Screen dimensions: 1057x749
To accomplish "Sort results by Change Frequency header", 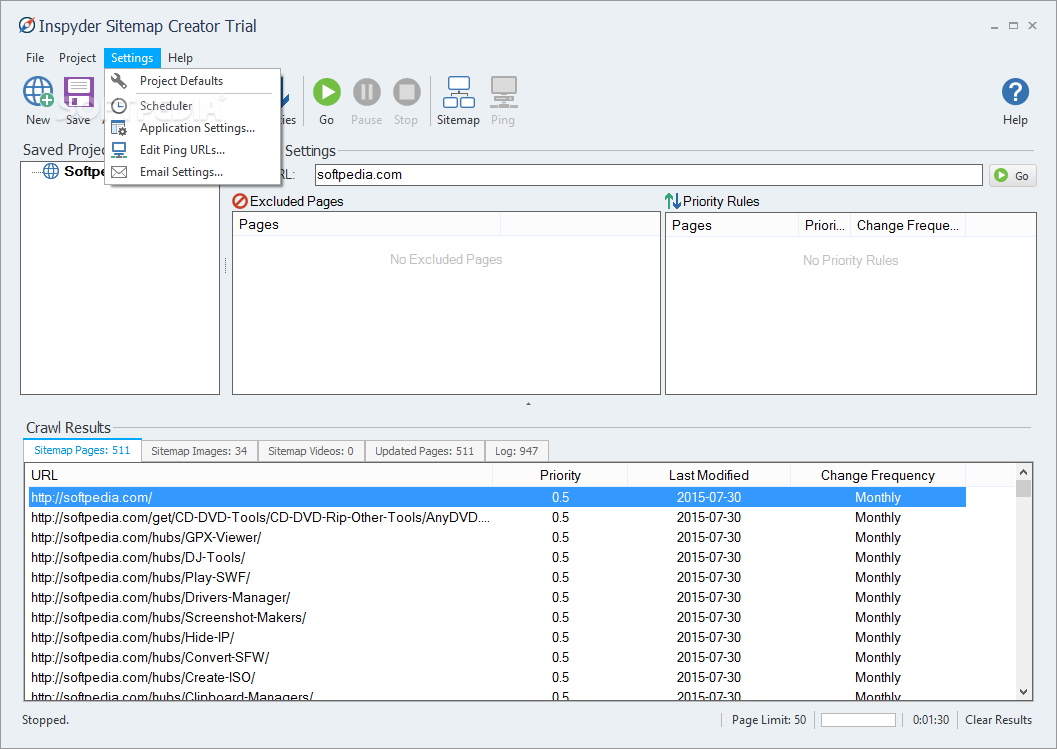I will point(878,475).
